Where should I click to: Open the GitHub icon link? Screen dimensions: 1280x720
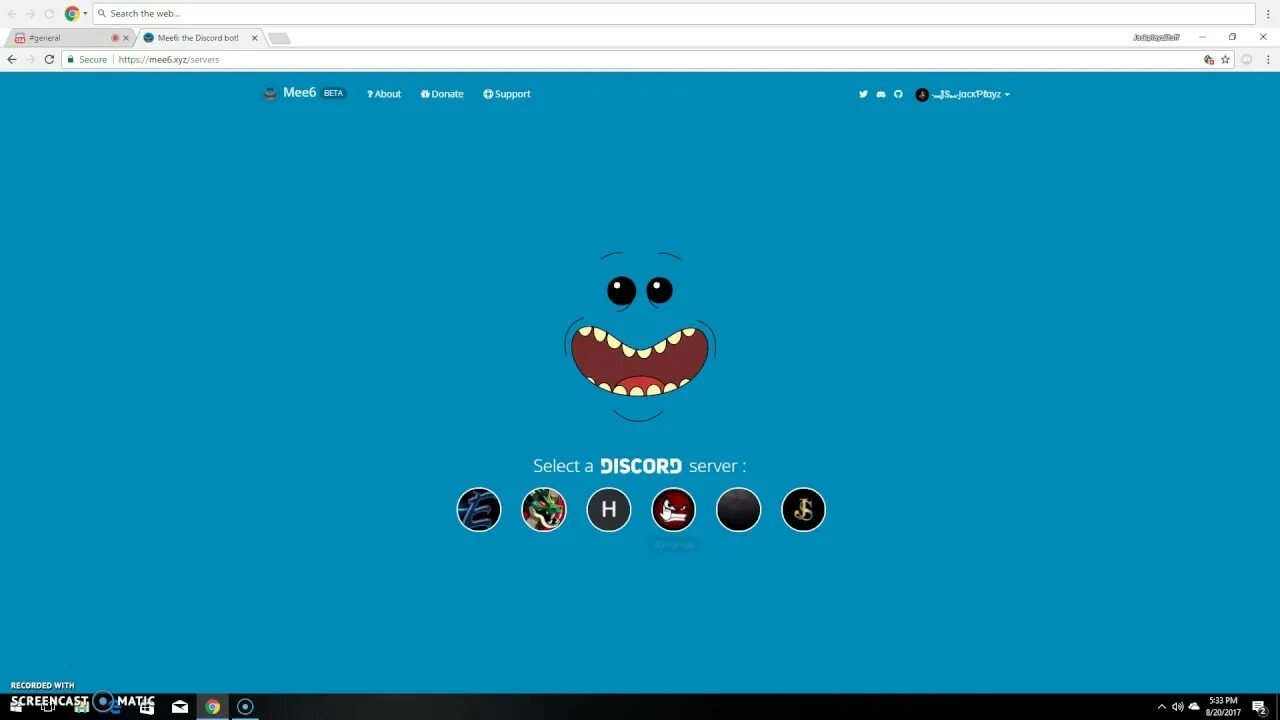pyautogui.click(x=898, y=94)
